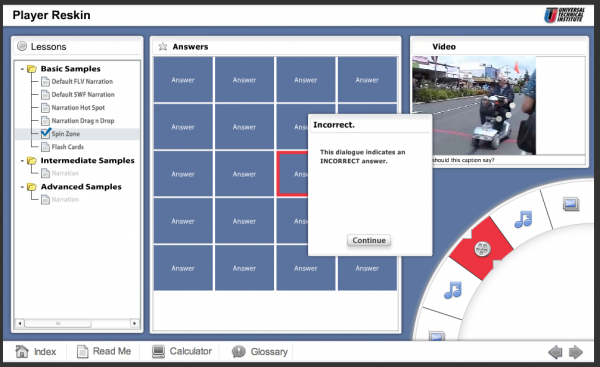The height and width of the screenshot is (367, 600).
Task: Open Default SWF Narration lesson
Action: tap(83, 95)
